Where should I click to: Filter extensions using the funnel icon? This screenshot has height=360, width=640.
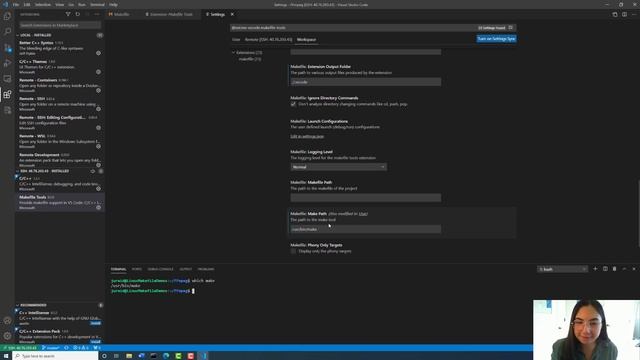pyautogui.click(x=68, y=14)
